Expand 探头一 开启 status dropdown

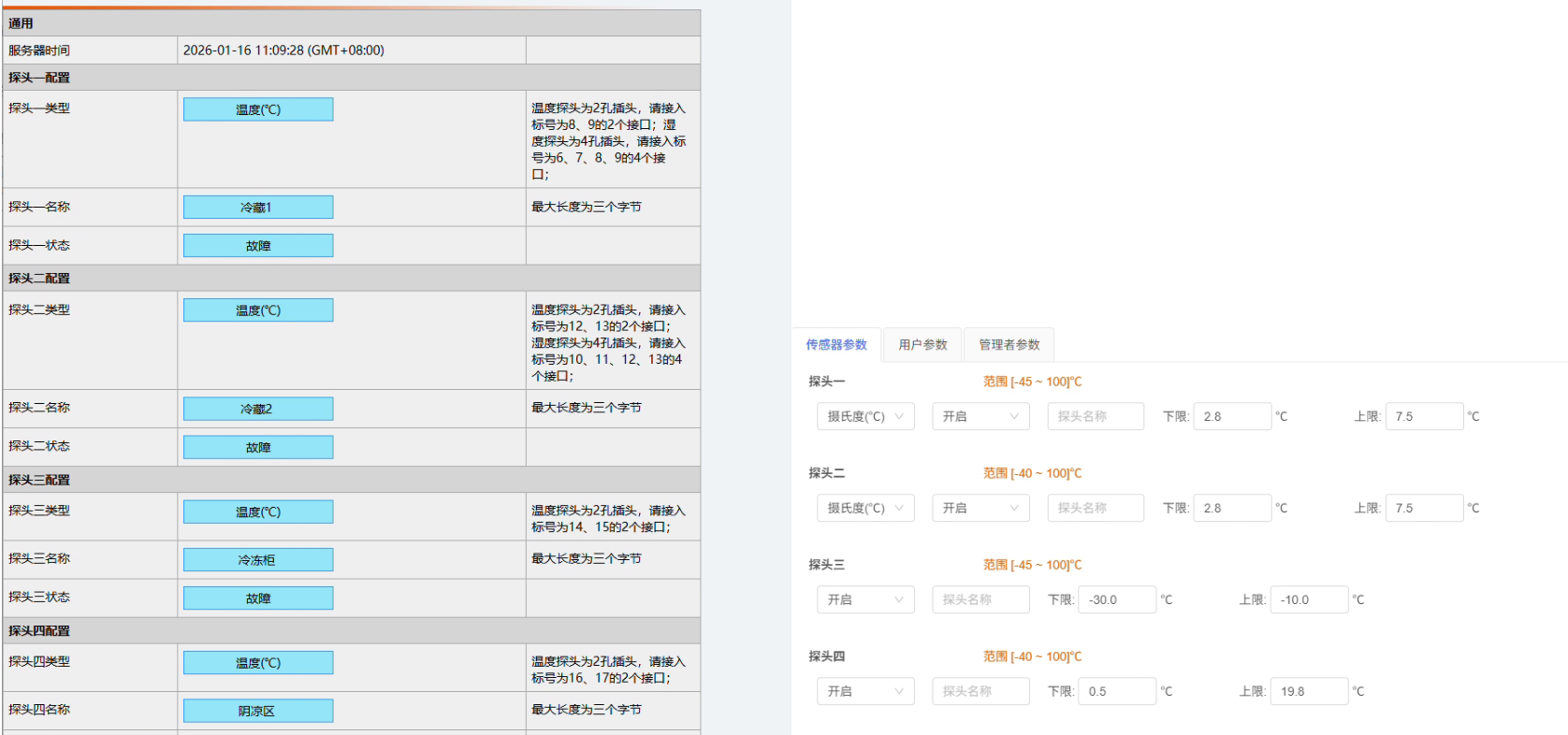(x=980, y=417)
